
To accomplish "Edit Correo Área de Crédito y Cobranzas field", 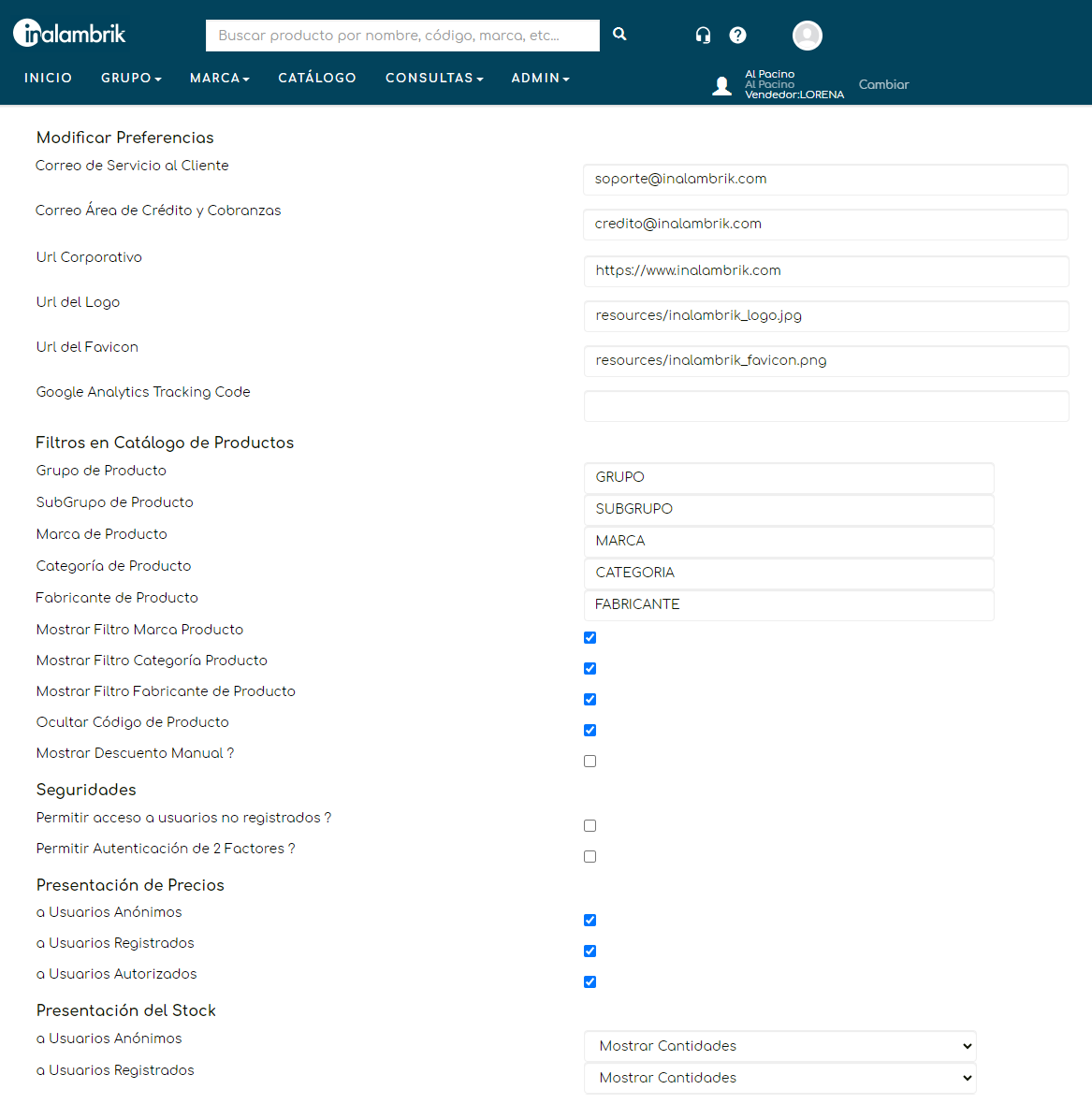I will pos(825,225).
